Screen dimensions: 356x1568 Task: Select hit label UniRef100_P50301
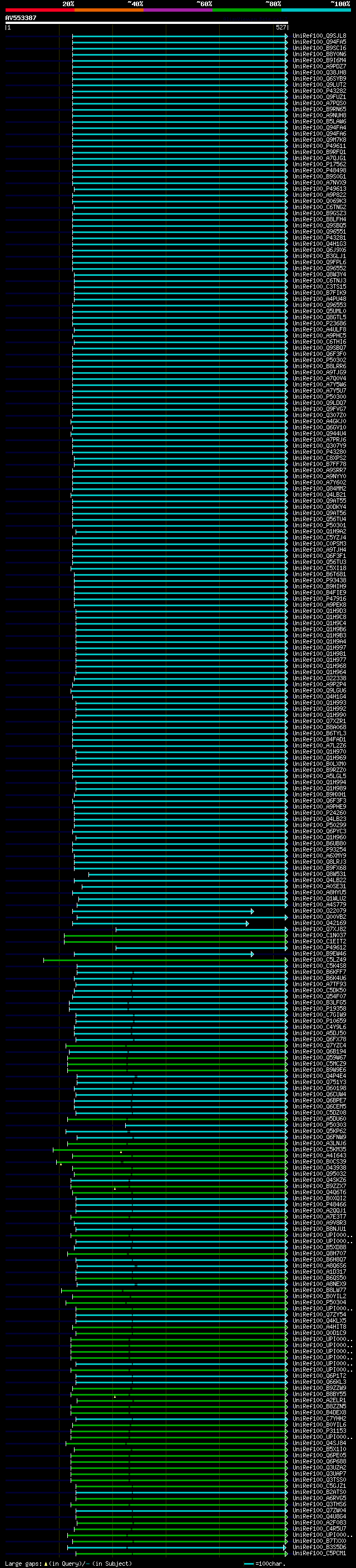[319, 525]
